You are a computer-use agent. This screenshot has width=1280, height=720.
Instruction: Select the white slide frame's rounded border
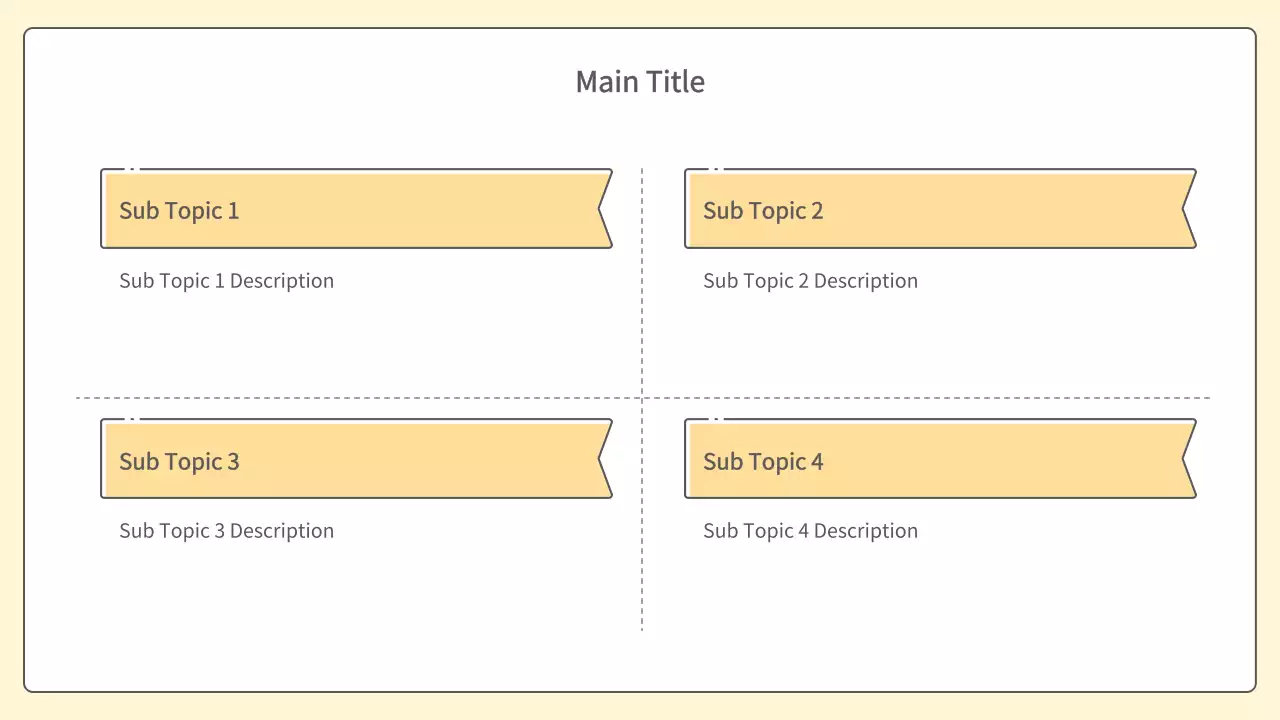[24, 360]
